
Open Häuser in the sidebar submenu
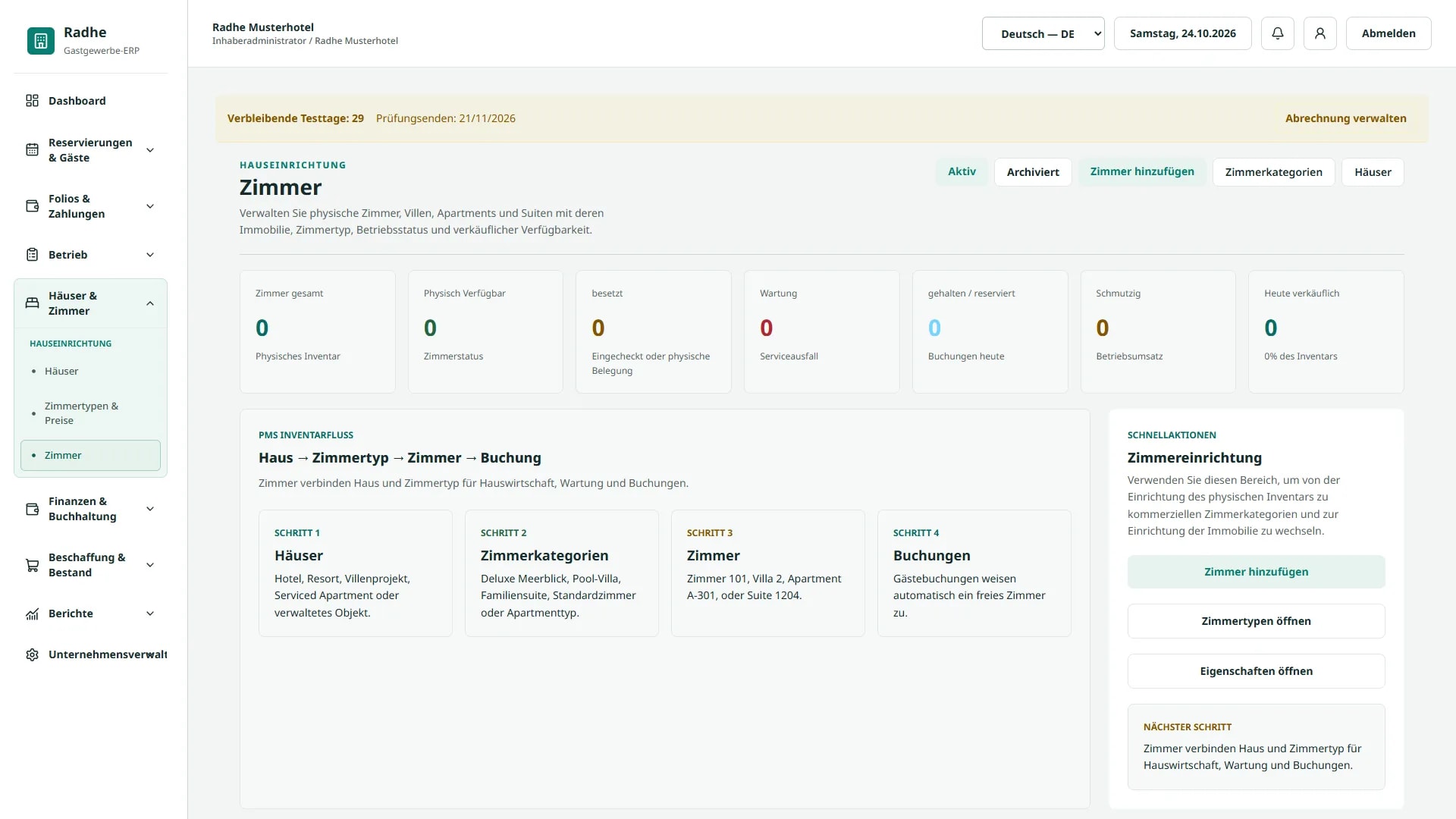click(x=90, y=371)
